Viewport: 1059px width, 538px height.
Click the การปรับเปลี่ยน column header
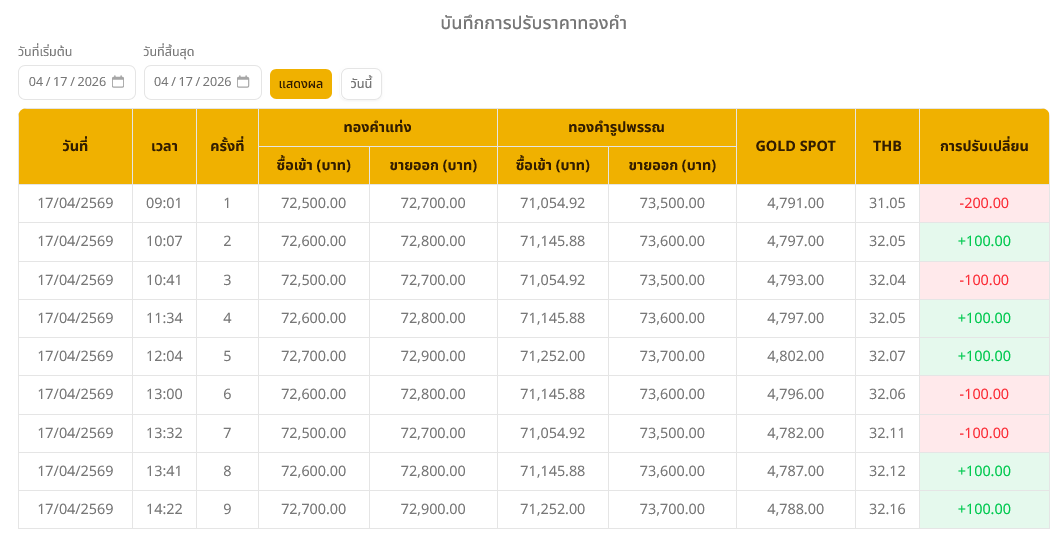coord(983,146)
